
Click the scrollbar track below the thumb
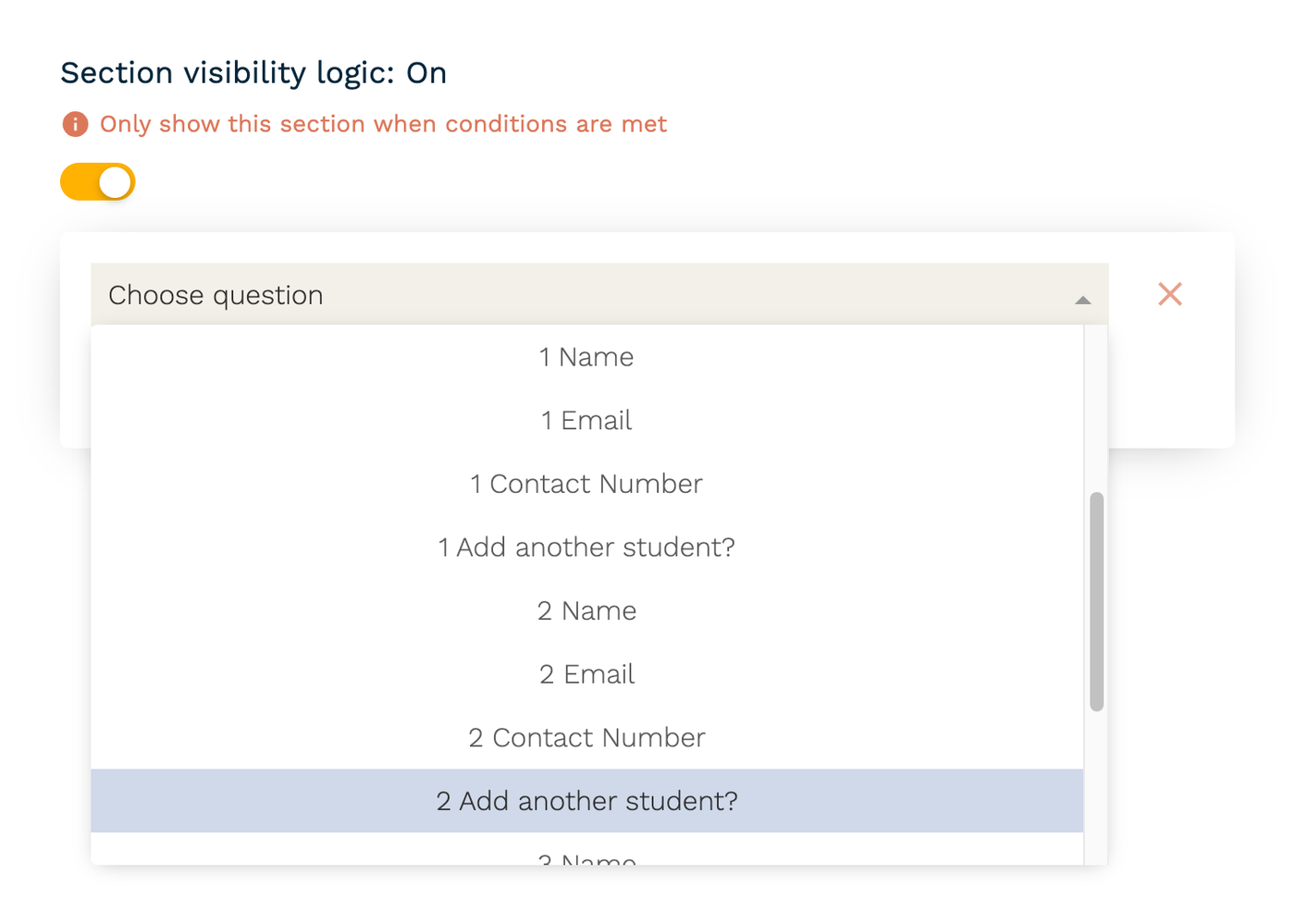[1097, 786]
